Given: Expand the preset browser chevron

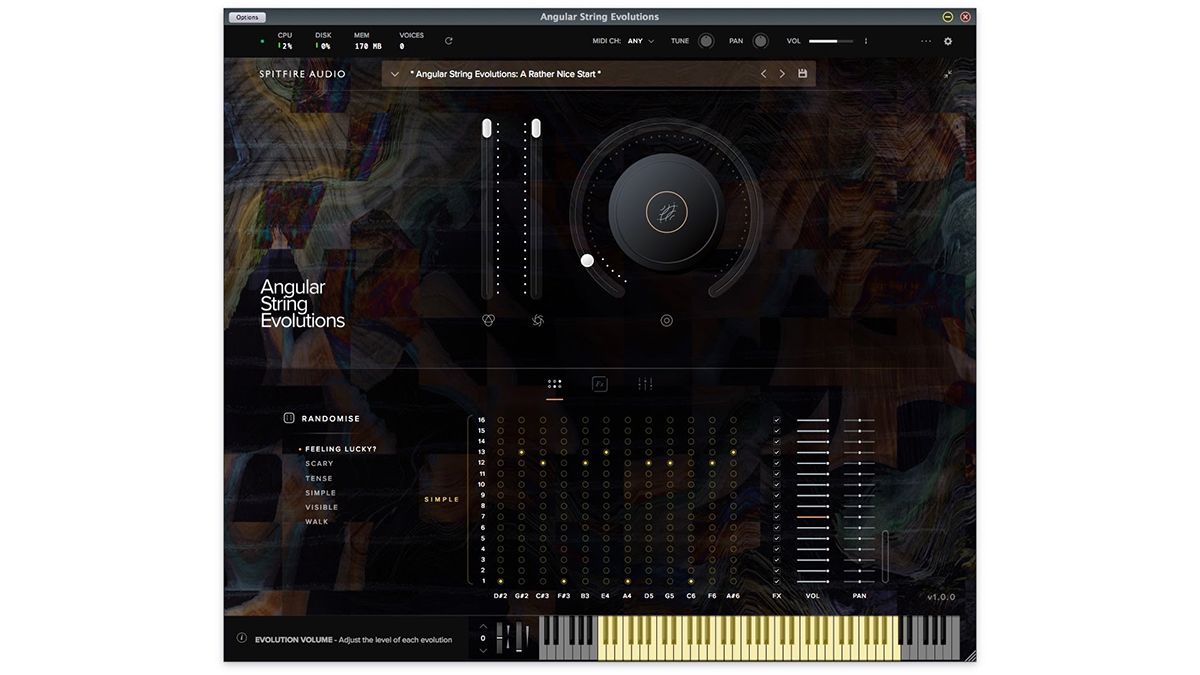Looking at the screenshot, I should tap(395, 74).
